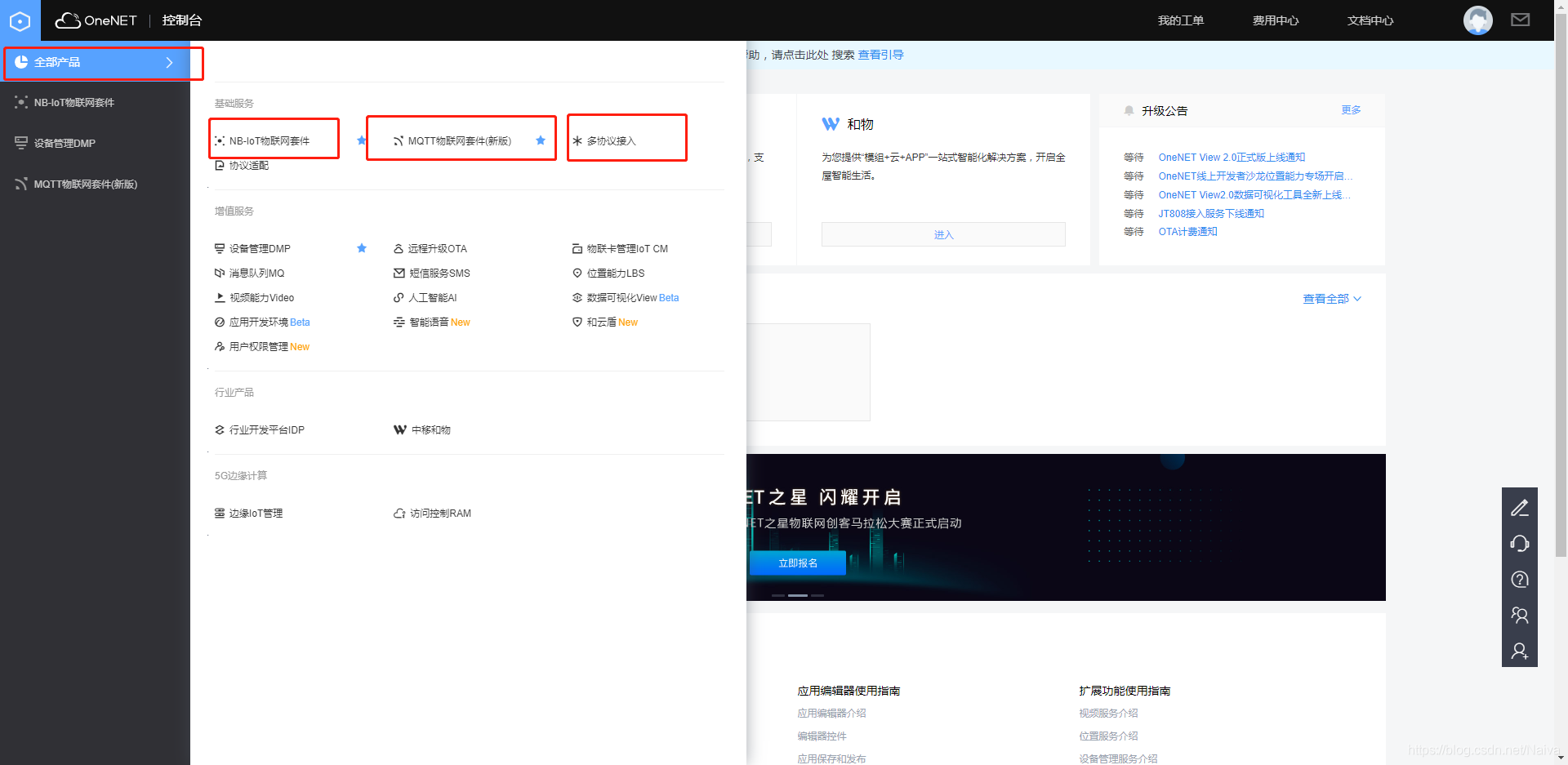Select the second carousel dot indicator
Screen dimensions: 1568x765
click(798, 595)
